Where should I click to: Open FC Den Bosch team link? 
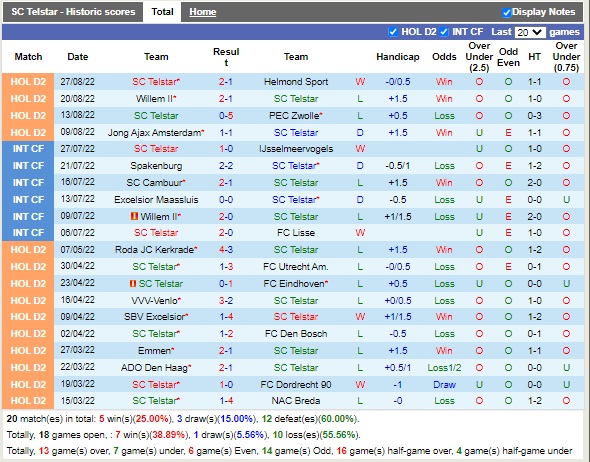coord(296,334)
